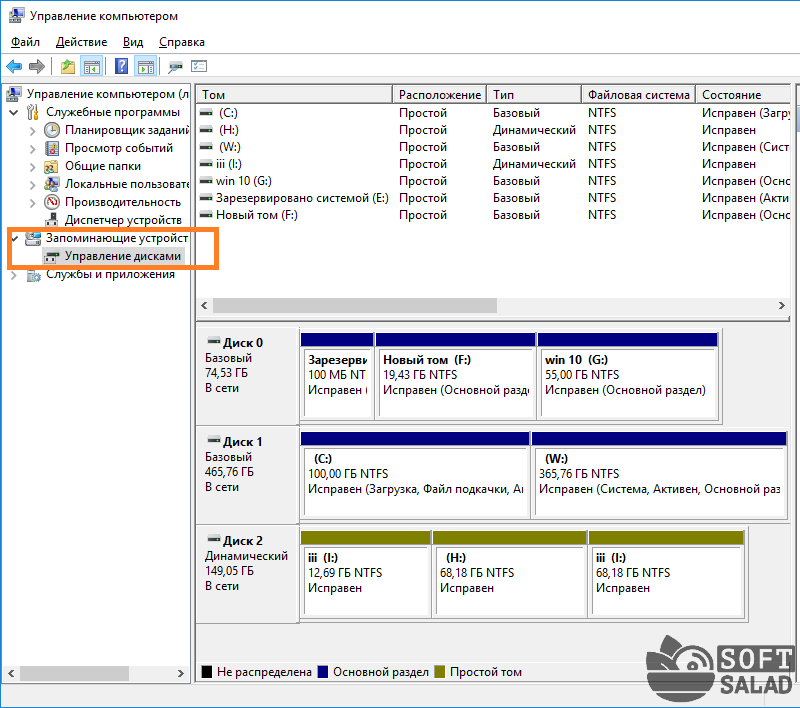Sort by the Расположение column header
This screenshot has width=800, height=708.
(x=439, y=94)
